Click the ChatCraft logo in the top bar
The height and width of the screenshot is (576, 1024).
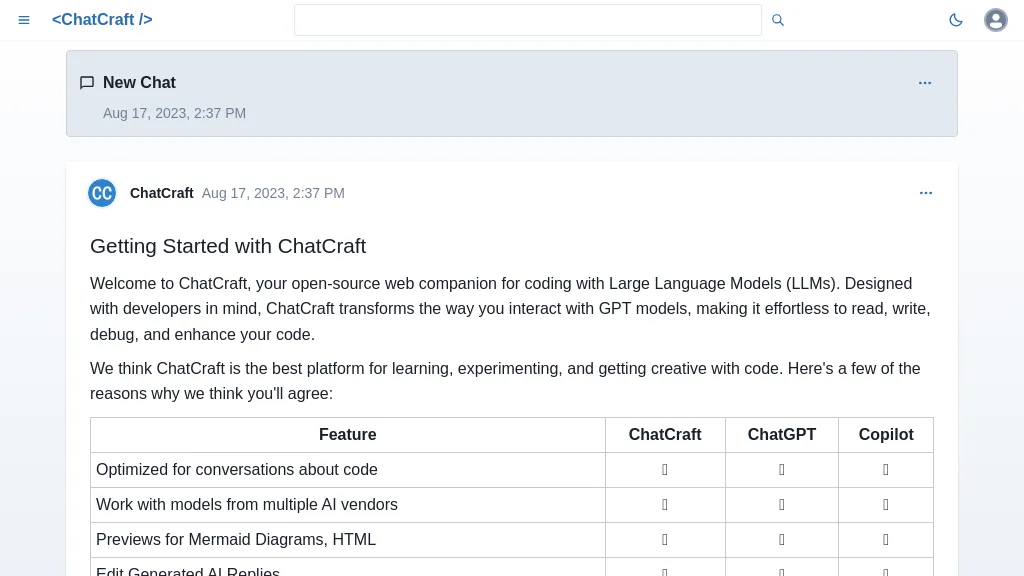tap(102, 19)
